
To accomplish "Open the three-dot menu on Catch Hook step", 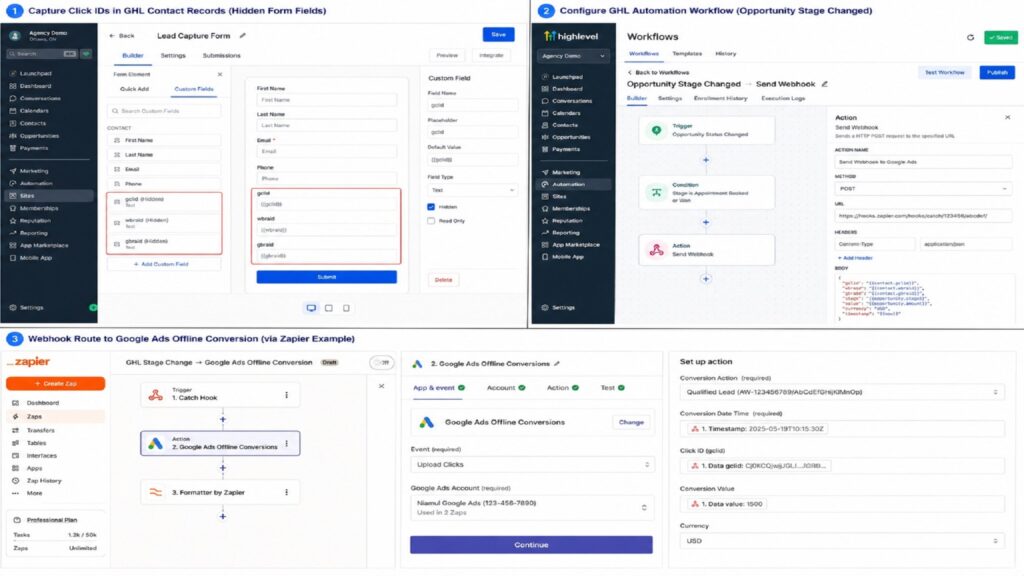I will pos(286,394).
